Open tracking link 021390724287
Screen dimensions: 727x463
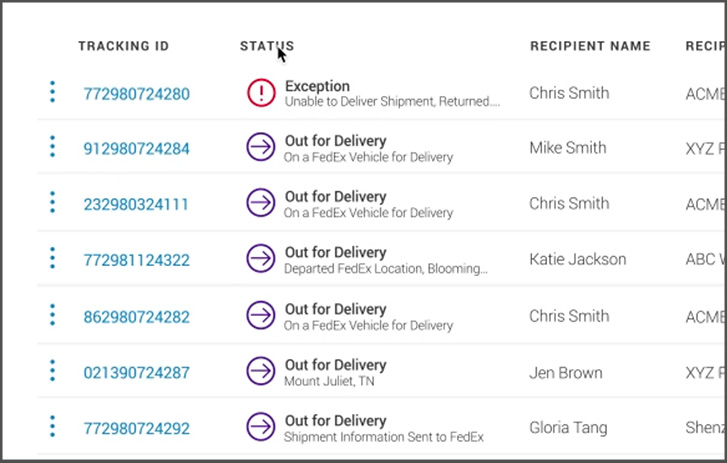(x=136, y=373)
